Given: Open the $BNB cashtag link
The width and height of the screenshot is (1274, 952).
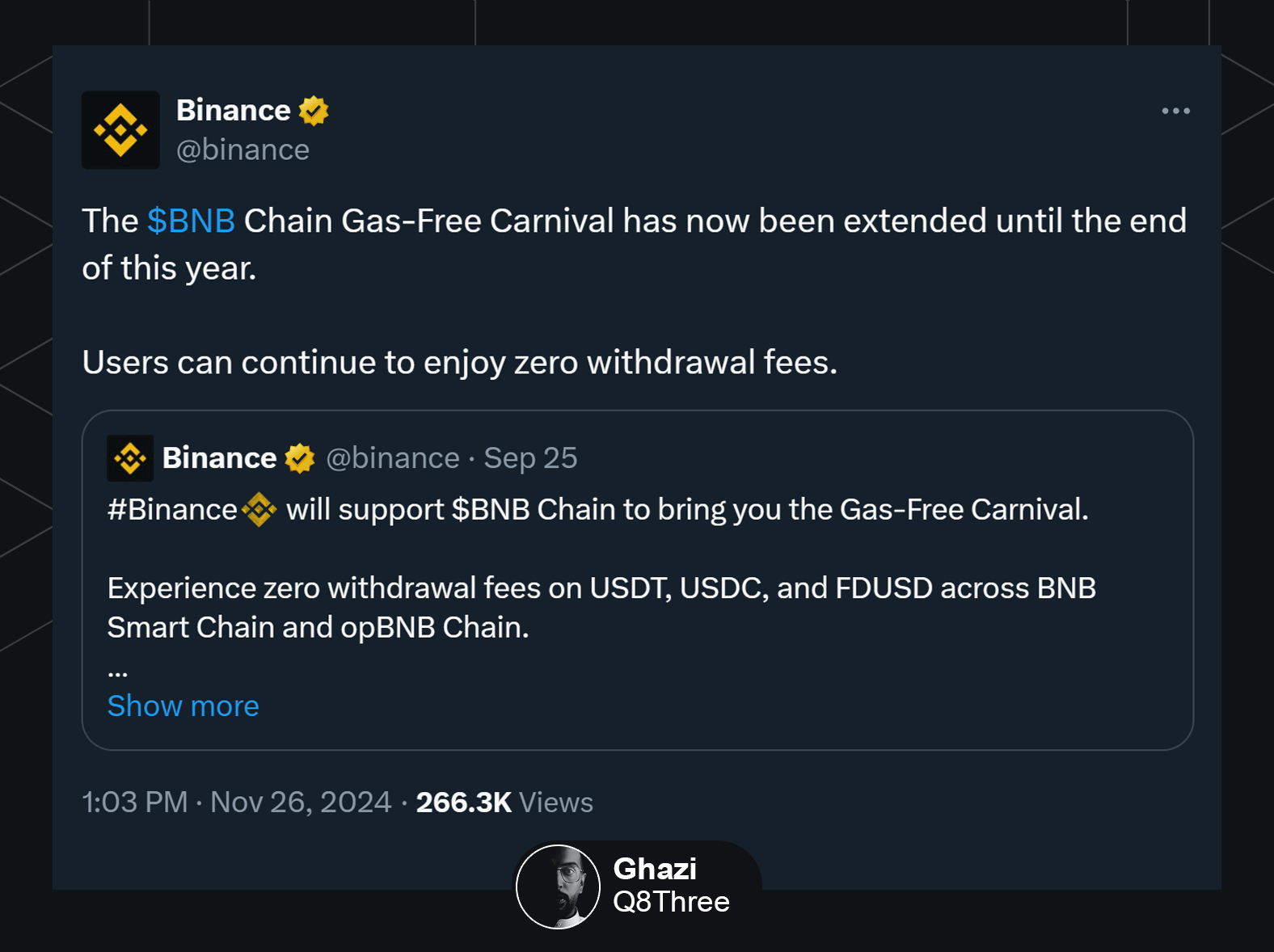Looking at the screenshot, I should [x=191, y=221].
